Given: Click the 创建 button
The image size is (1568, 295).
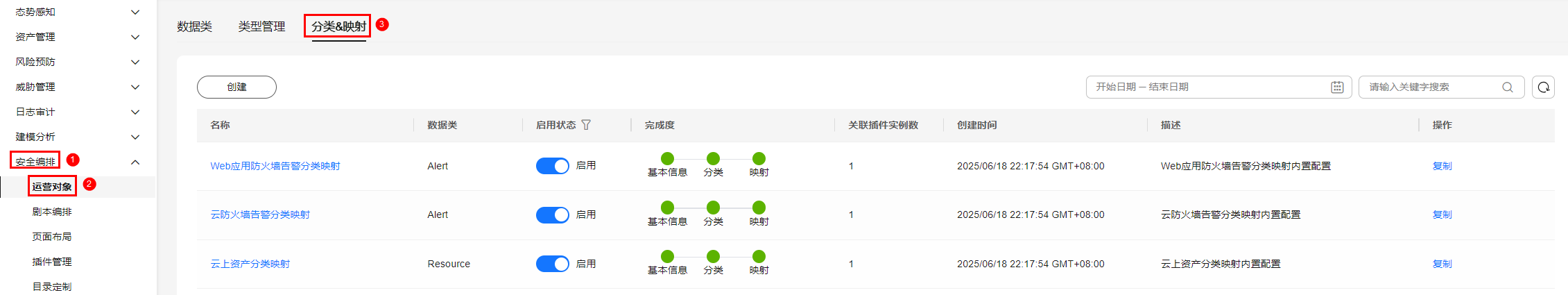Looking at the screenshot, I should tap(236, 87).
